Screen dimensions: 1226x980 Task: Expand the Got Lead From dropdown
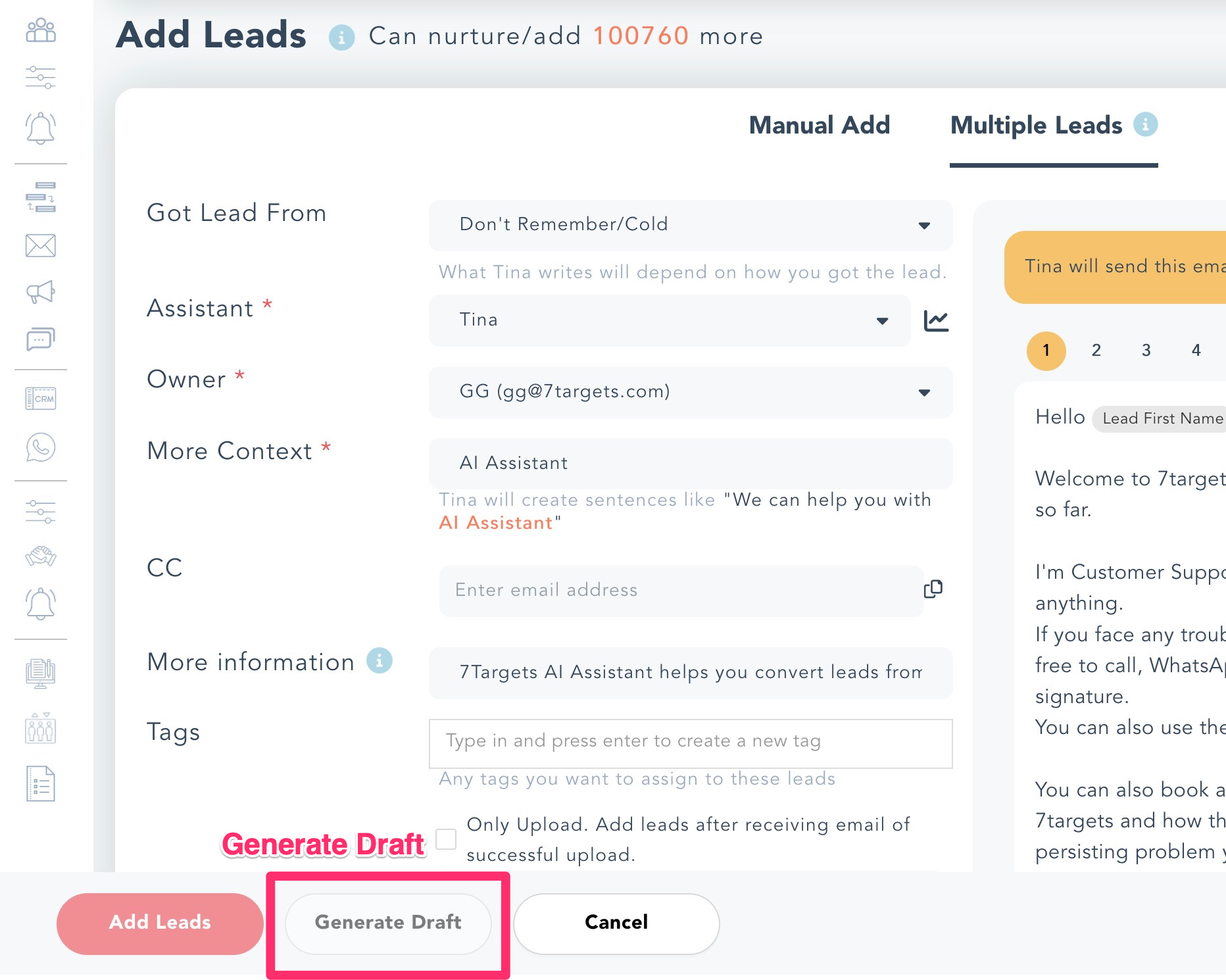(x=691, y=225)
